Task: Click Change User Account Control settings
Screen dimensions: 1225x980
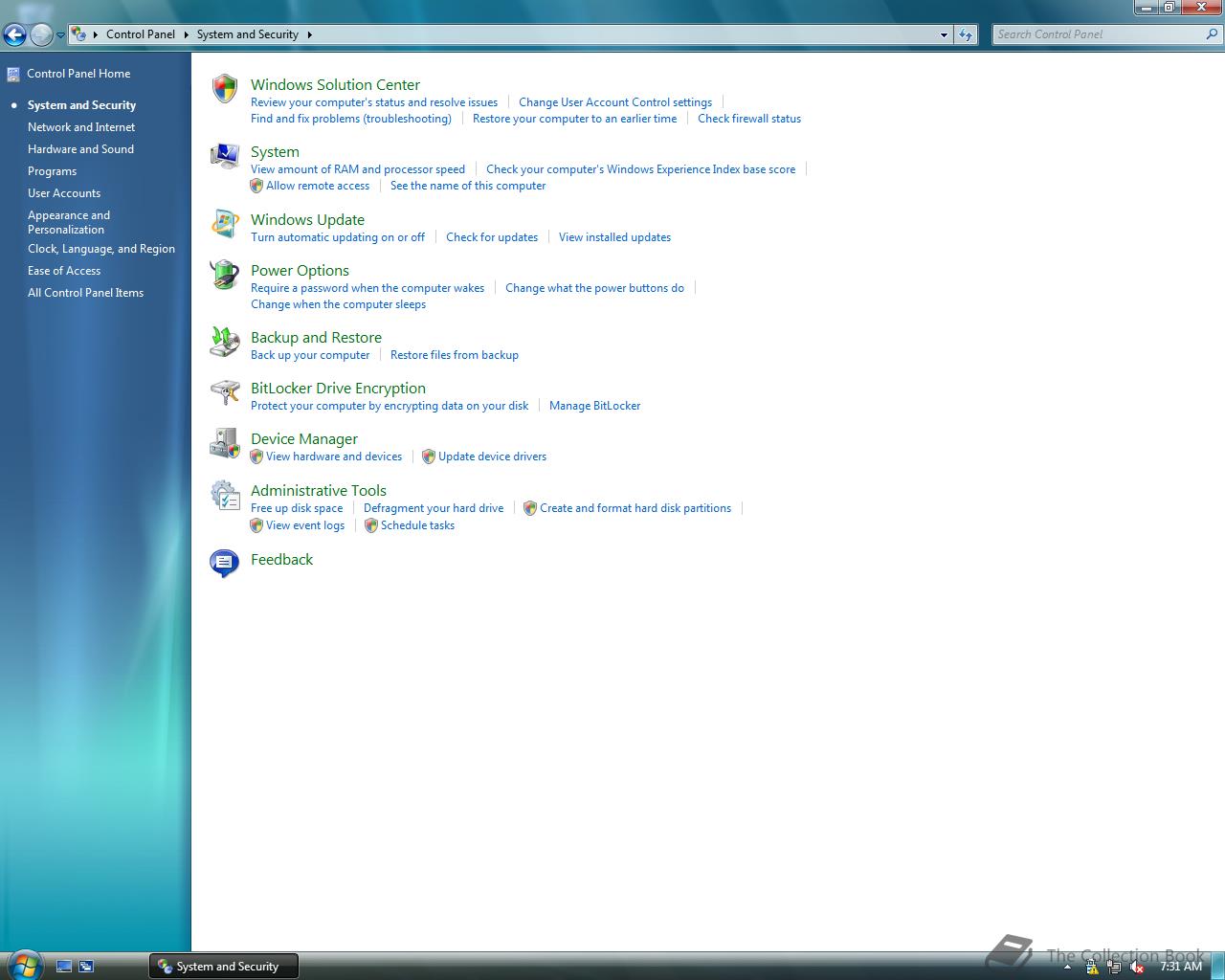Action: pos(615,102)
